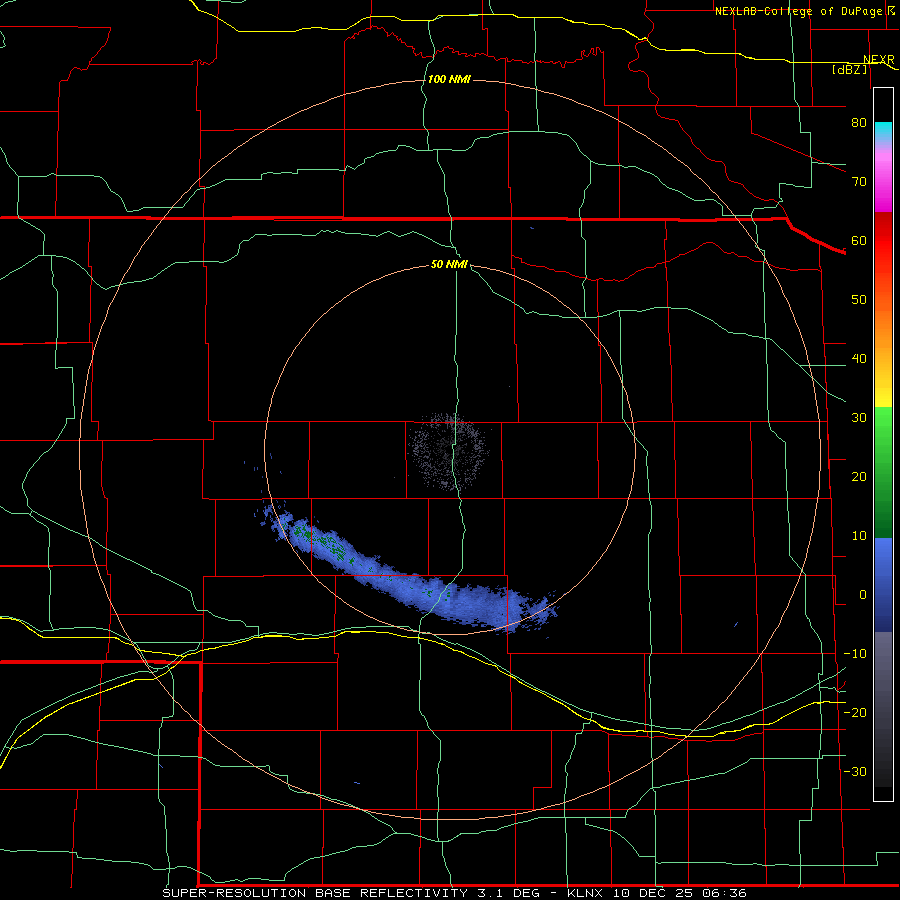
Task: Click the 100 NMI range ring label
Action: (449, 79)
